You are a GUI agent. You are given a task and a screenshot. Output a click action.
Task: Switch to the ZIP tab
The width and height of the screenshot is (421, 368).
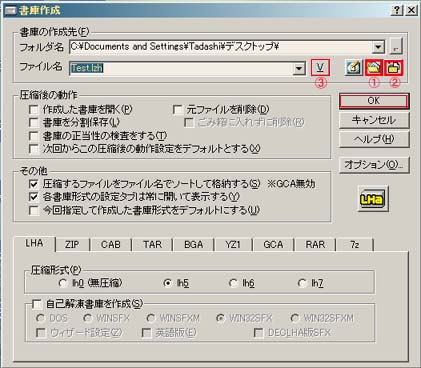pyautogui.click(x=72, y=244)
